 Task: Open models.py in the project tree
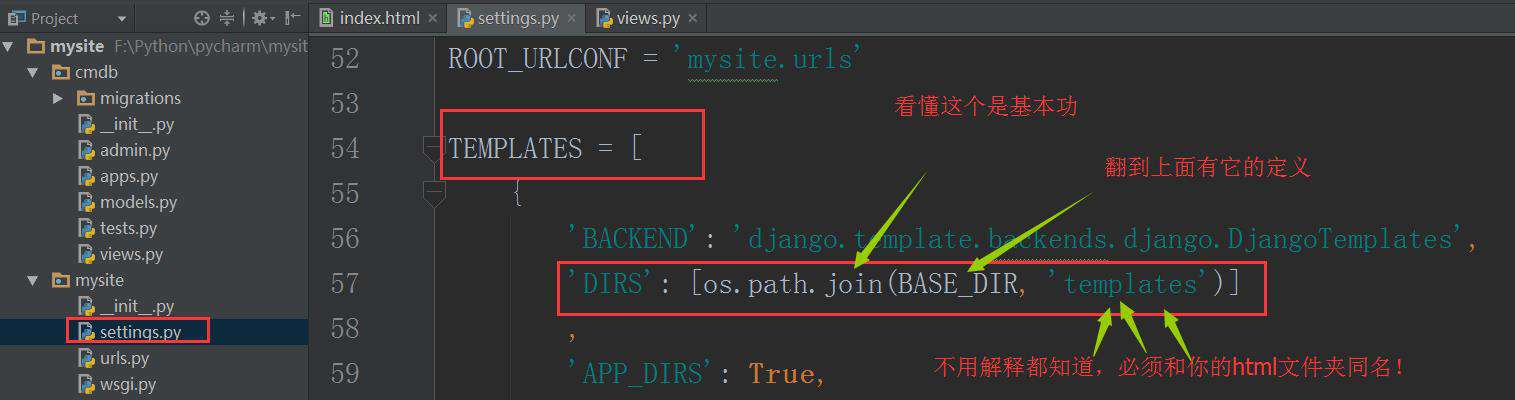(x=138, y=202)
